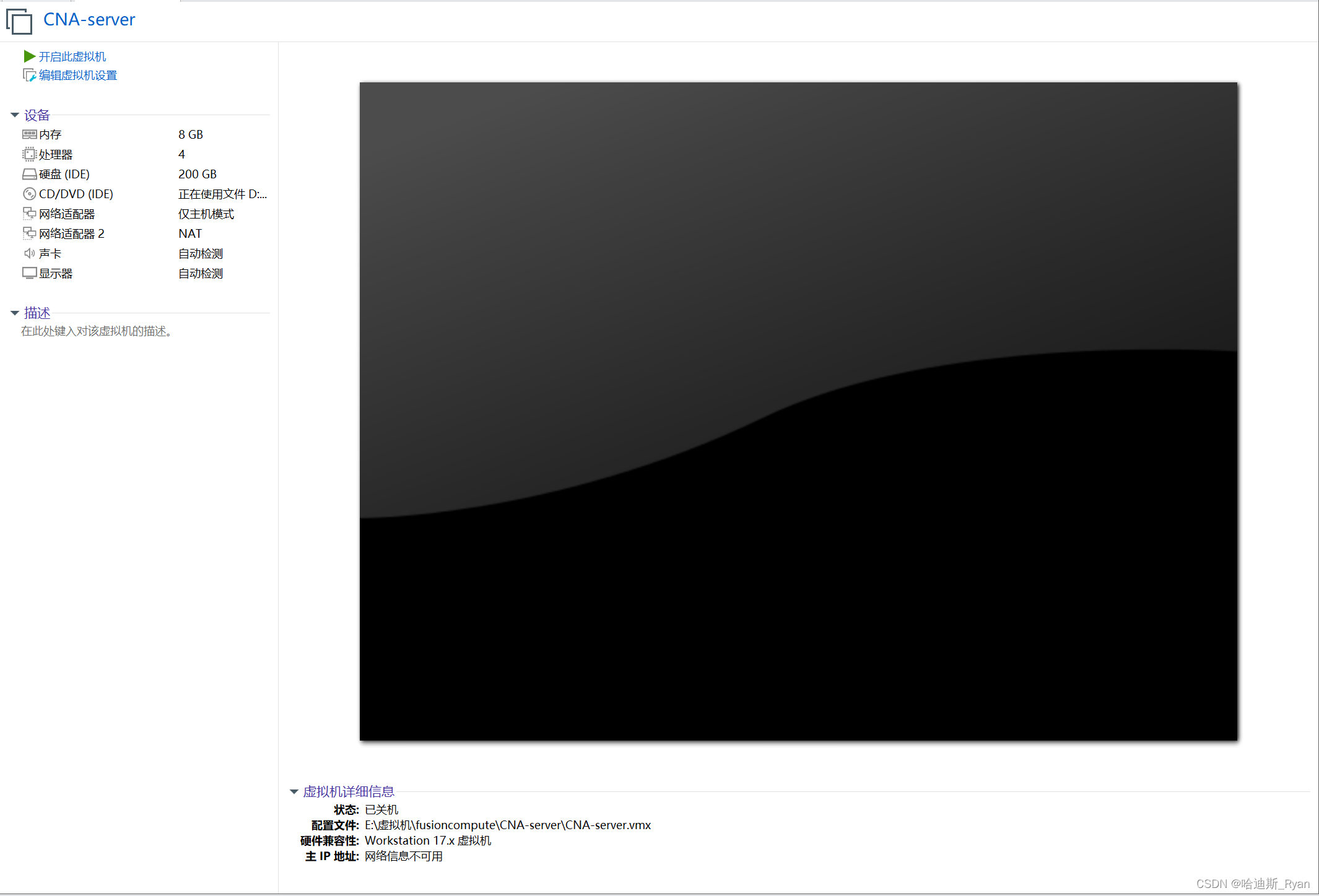This screenshot has width=1319, height=896.
Task: Collapse the 描述 description section
Action: click(15, 313)
